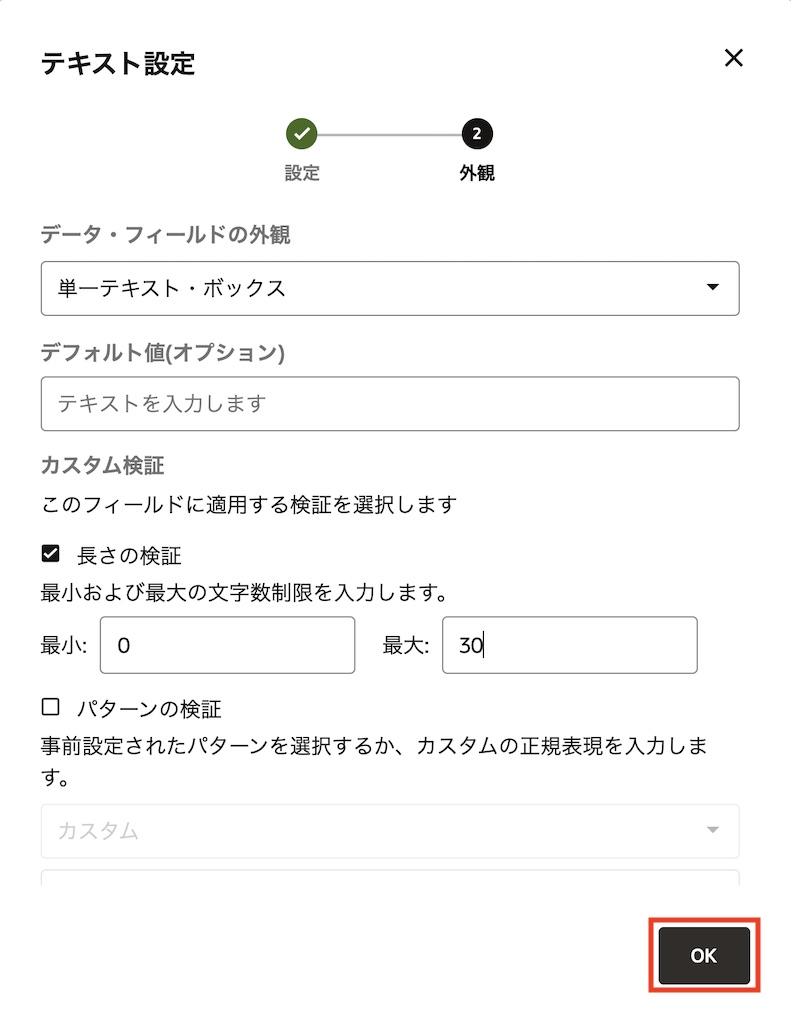Click the progress line between wizard steps
This screenshot has width=791, height=1024.
click(389, 133)
